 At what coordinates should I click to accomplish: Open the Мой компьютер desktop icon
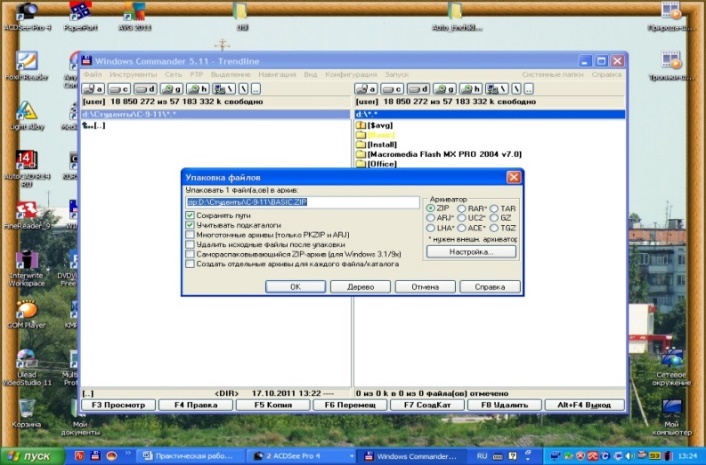point(671,417)
